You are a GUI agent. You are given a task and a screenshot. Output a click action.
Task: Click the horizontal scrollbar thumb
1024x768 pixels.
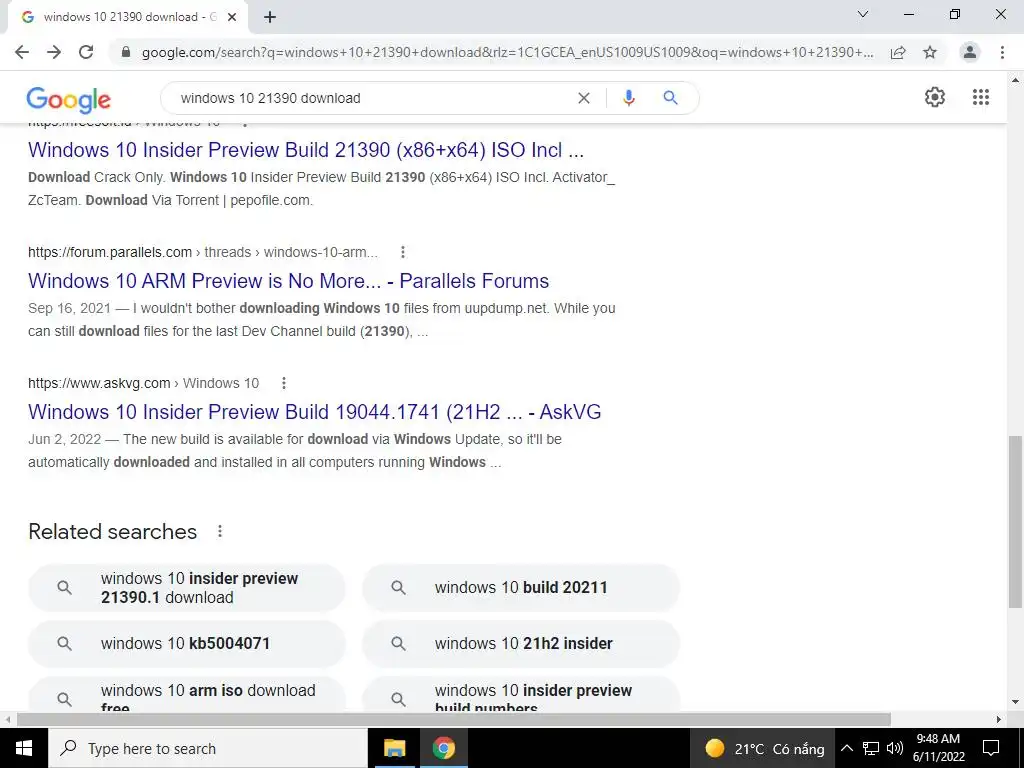[454, 720]
